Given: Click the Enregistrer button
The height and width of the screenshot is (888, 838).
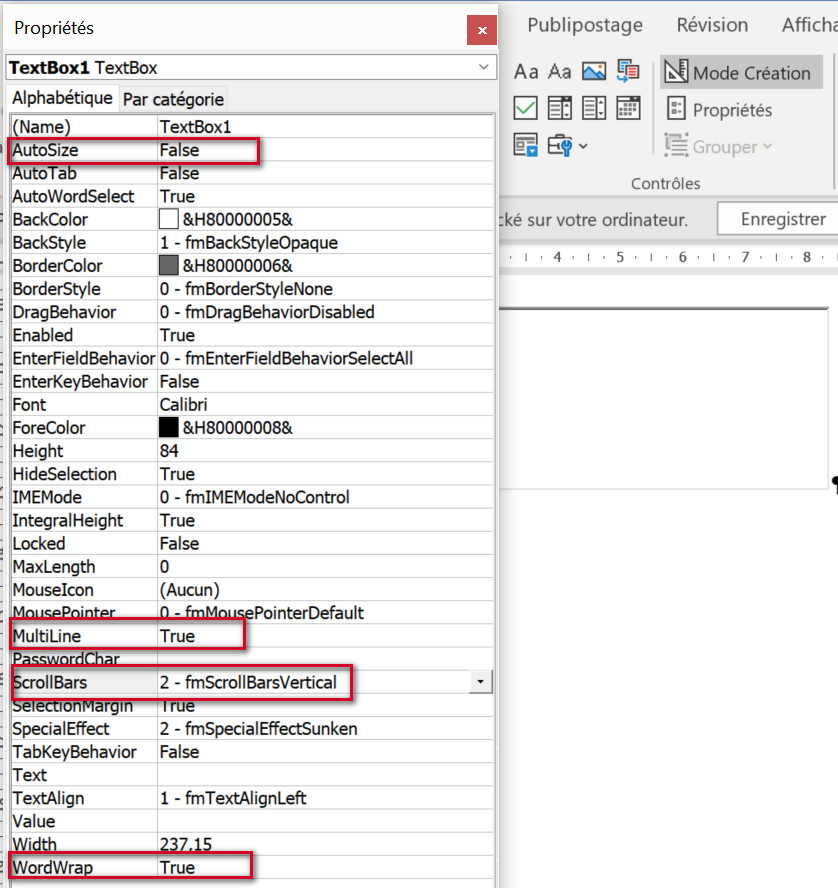Looking at the screenshot, I should click(x=783, y=219).
